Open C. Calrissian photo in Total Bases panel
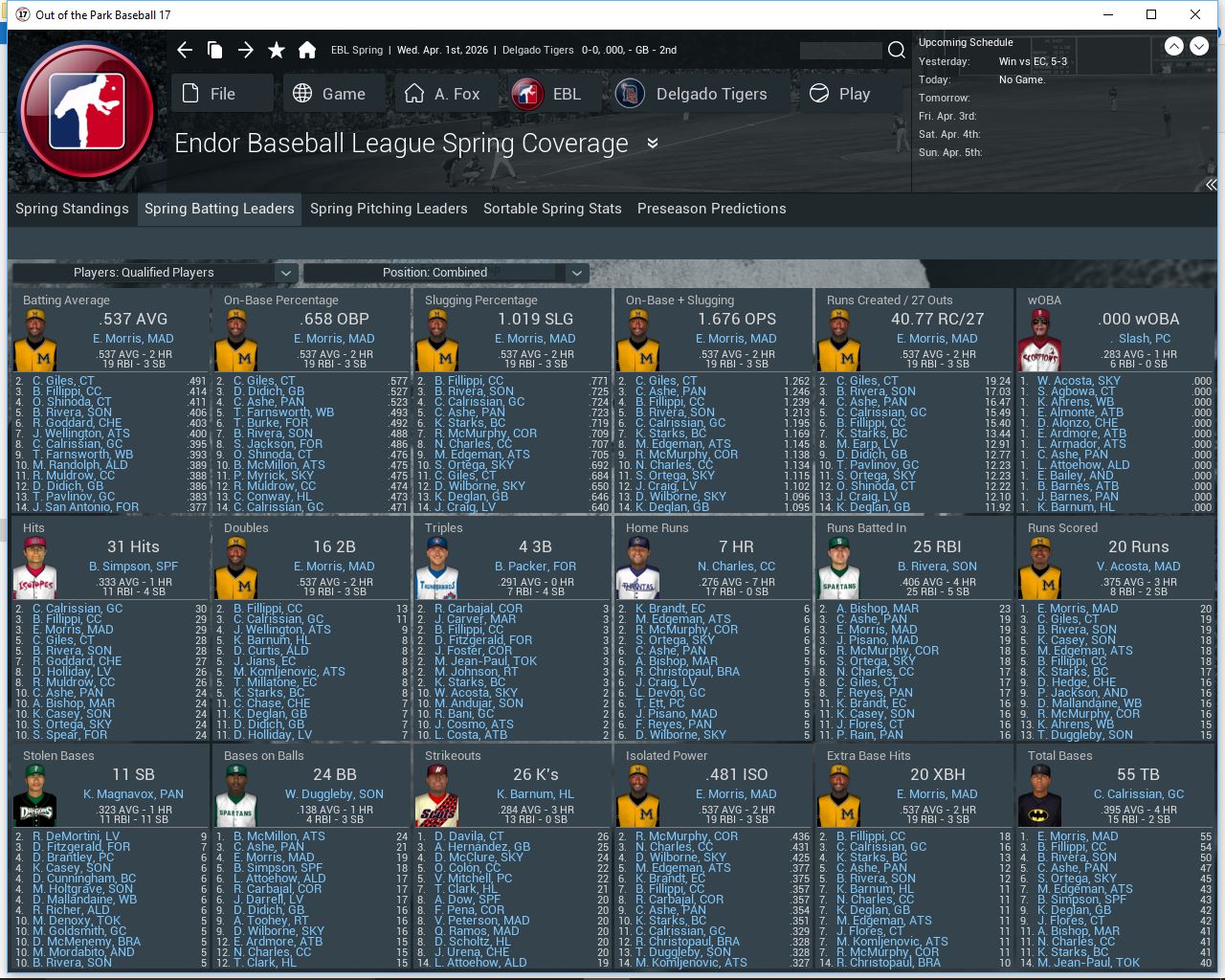The image size is (1225, 980). coord(1041,796)
